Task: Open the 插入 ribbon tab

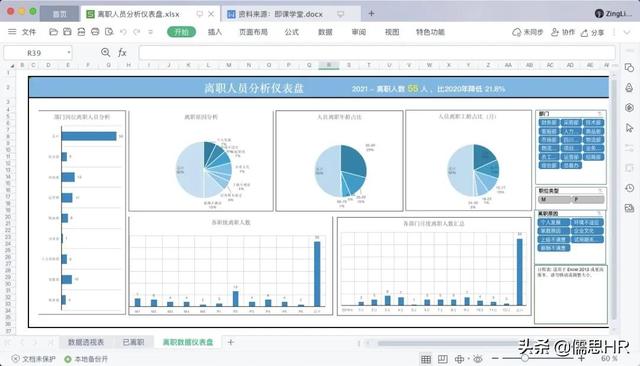Action: click(215, 32)
